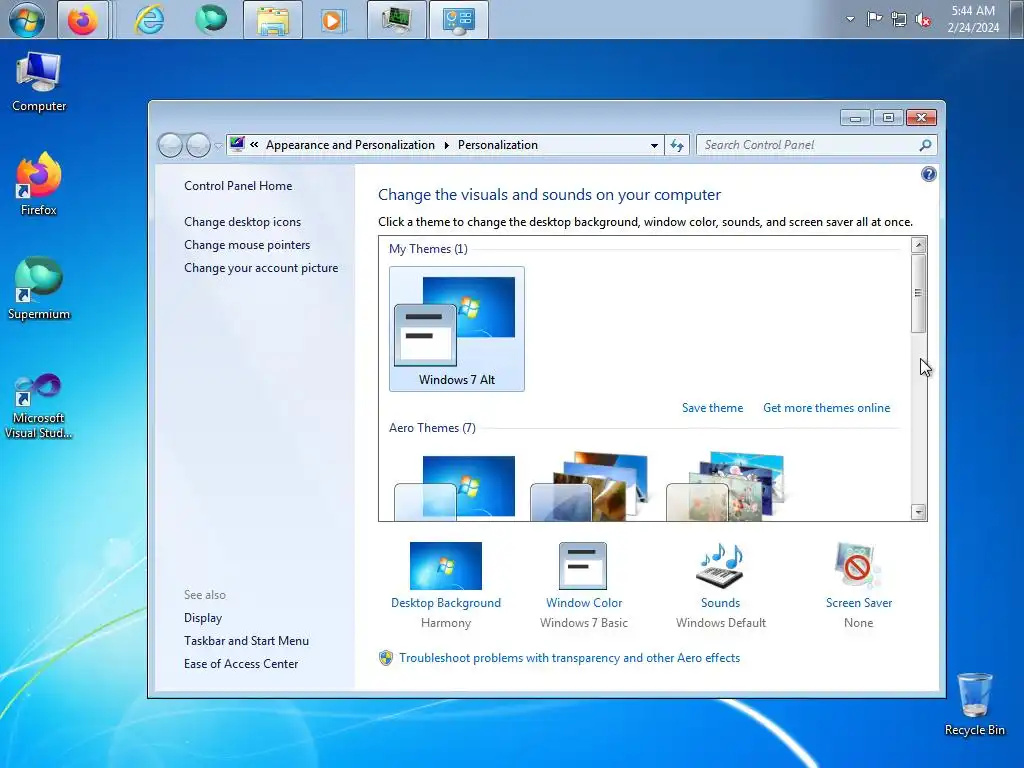The height and width of the screenshot is (768, 1024).
Task: Open Change your account picture
Action: (x=261, y=268)
